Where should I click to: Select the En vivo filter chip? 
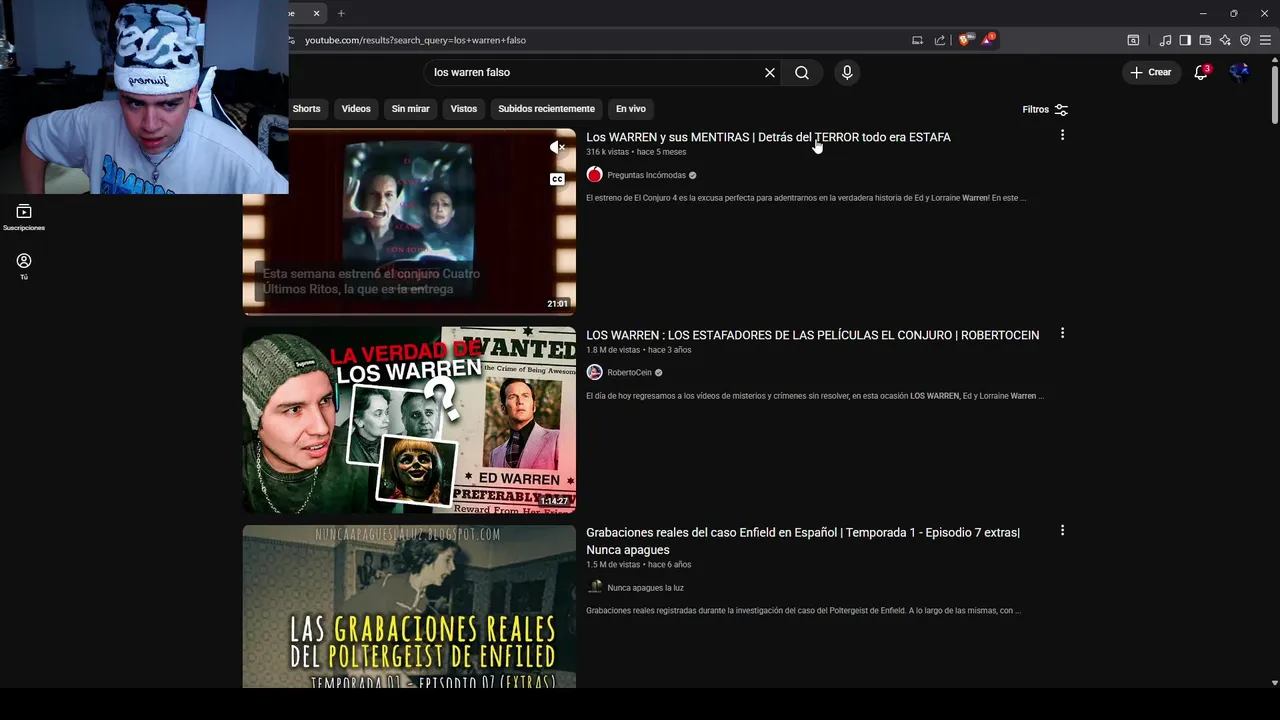[630, 109]
